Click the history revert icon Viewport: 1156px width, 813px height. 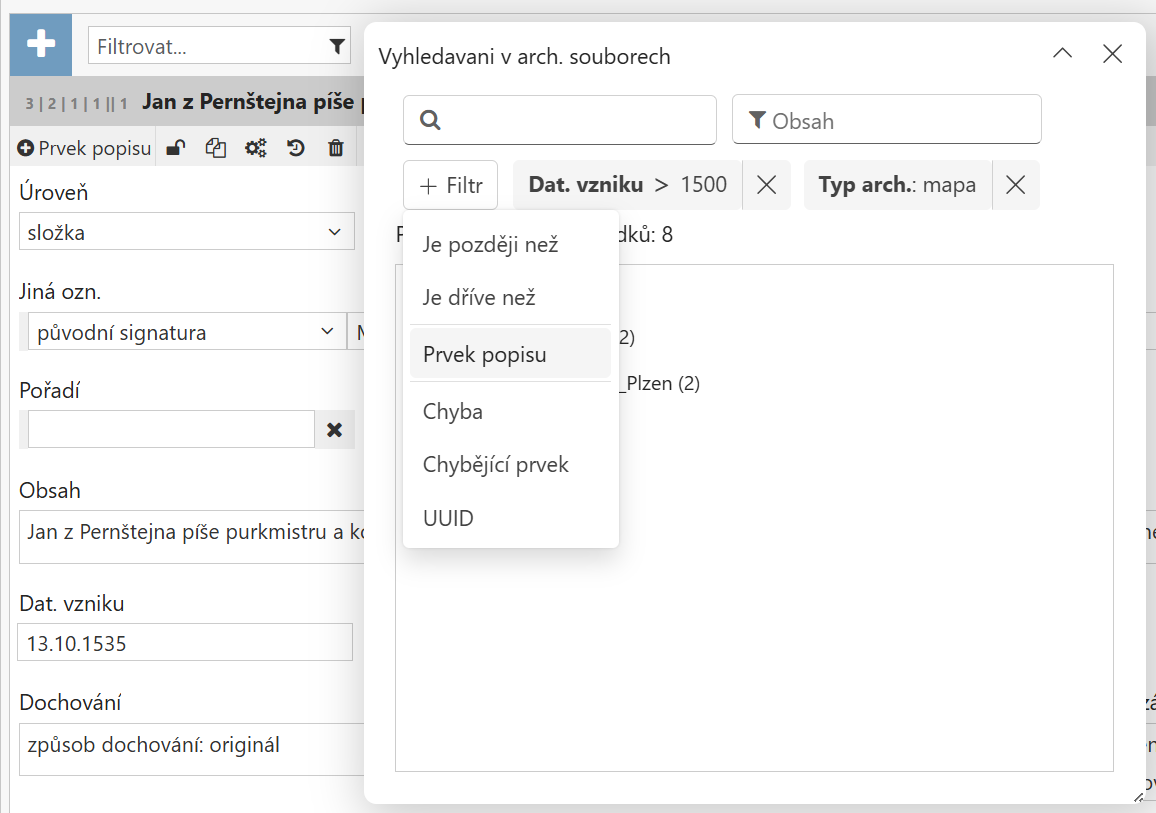[296, 149]
